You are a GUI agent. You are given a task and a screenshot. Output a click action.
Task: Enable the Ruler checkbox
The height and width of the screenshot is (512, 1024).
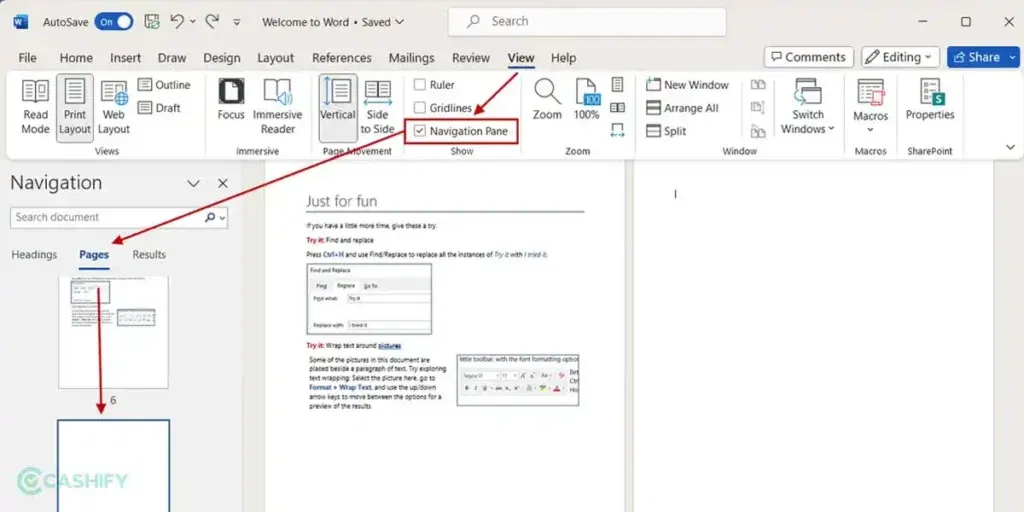[x=420, y=85]
